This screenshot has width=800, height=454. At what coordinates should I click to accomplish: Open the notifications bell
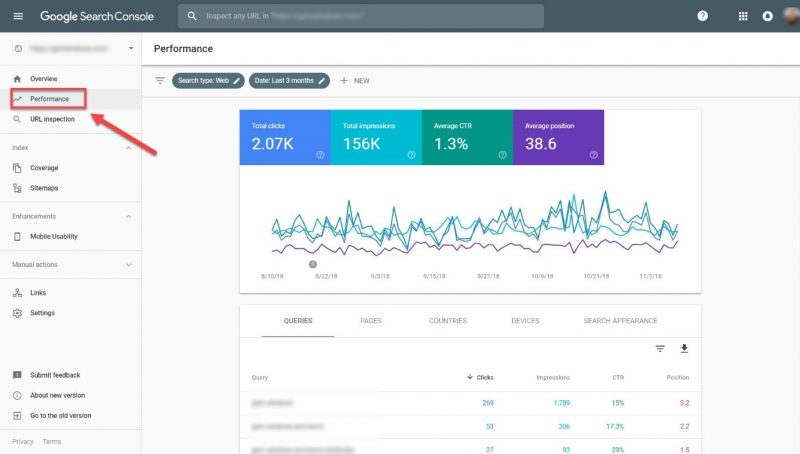pos(767,16)
